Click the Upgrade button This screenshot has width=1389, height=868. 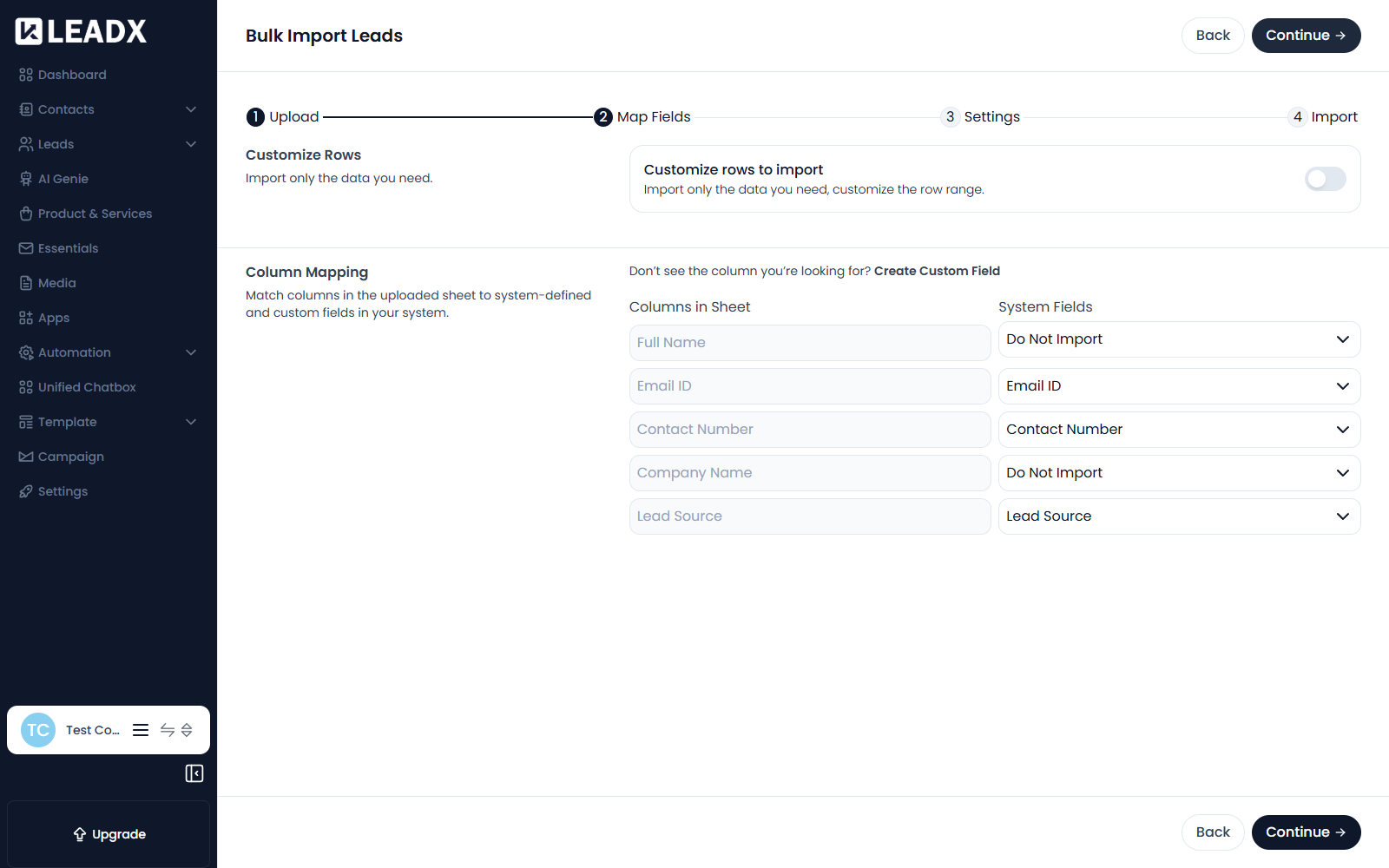pos(109,834)
